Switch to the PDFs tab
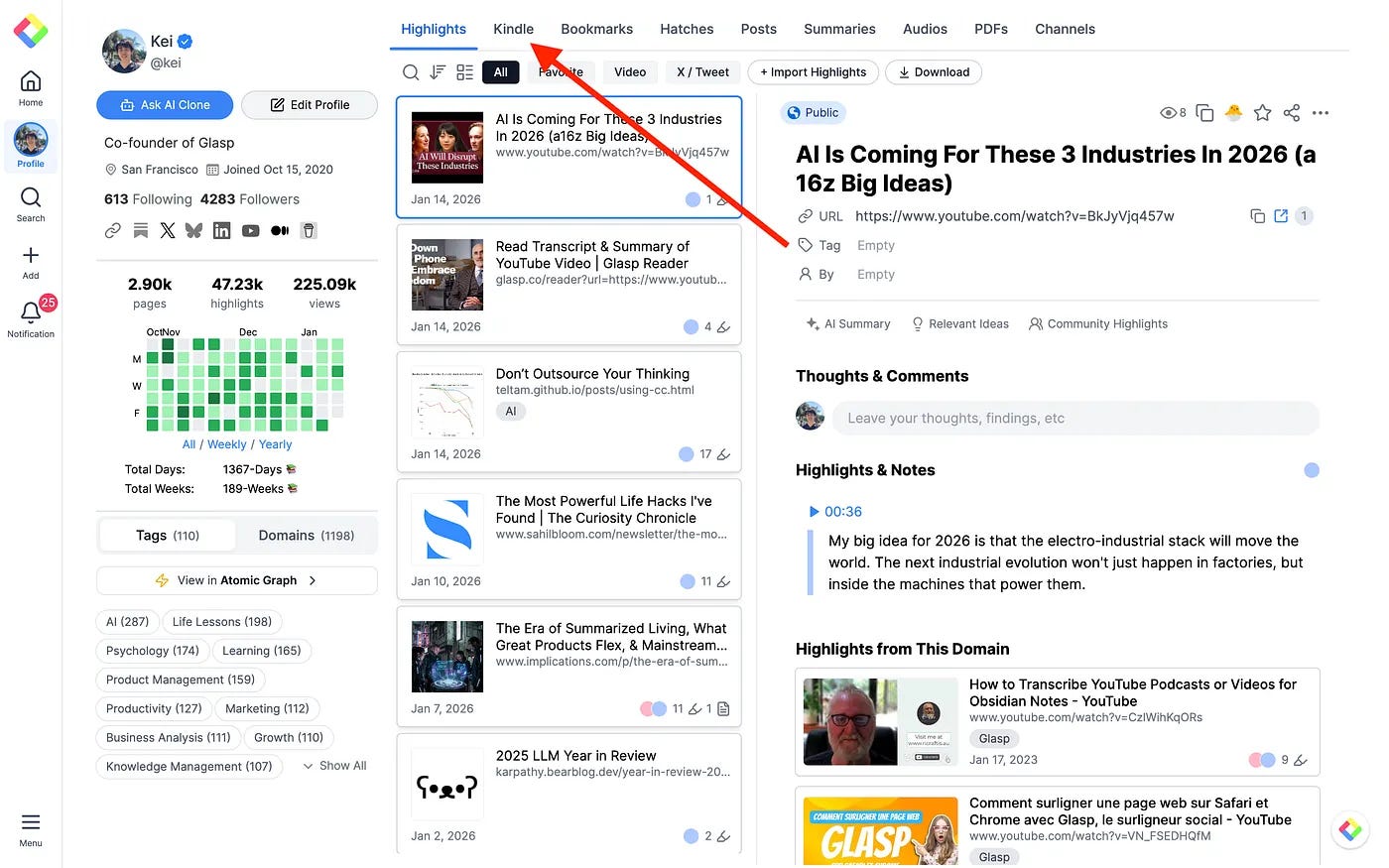Image resolution: width=1389 pixels, height=868 pixels. [x=991, y=29]
